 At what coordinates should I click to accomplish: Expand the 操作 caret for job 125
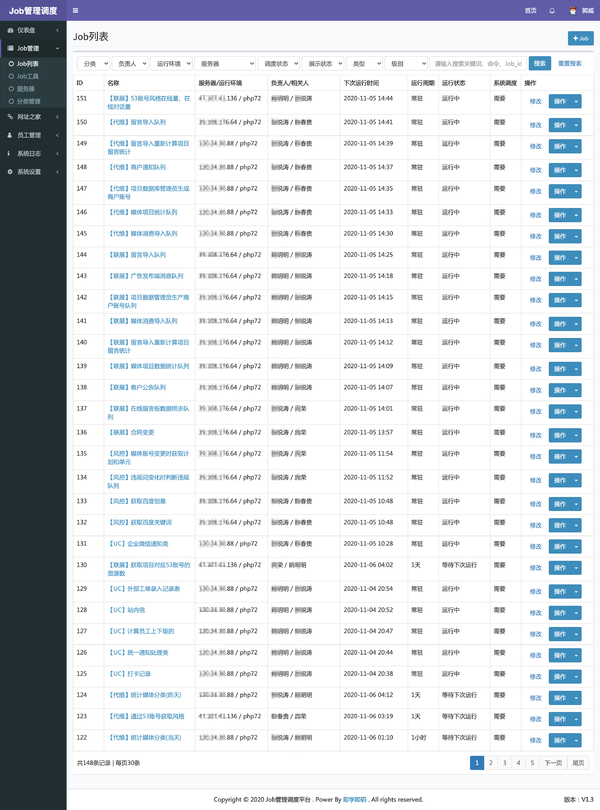(x=576, y=677)
